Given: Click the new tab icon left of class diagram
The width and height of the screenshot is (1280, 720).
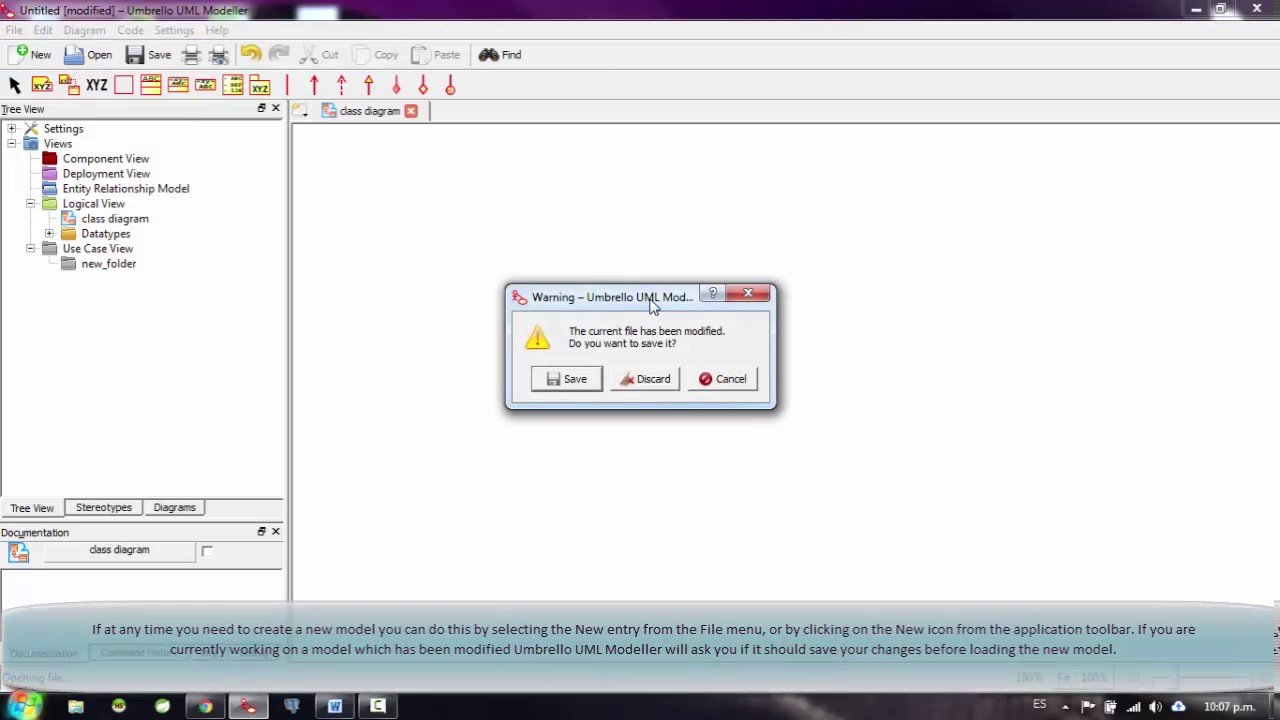Looking at the screenshot, I should tap(301, 111).
